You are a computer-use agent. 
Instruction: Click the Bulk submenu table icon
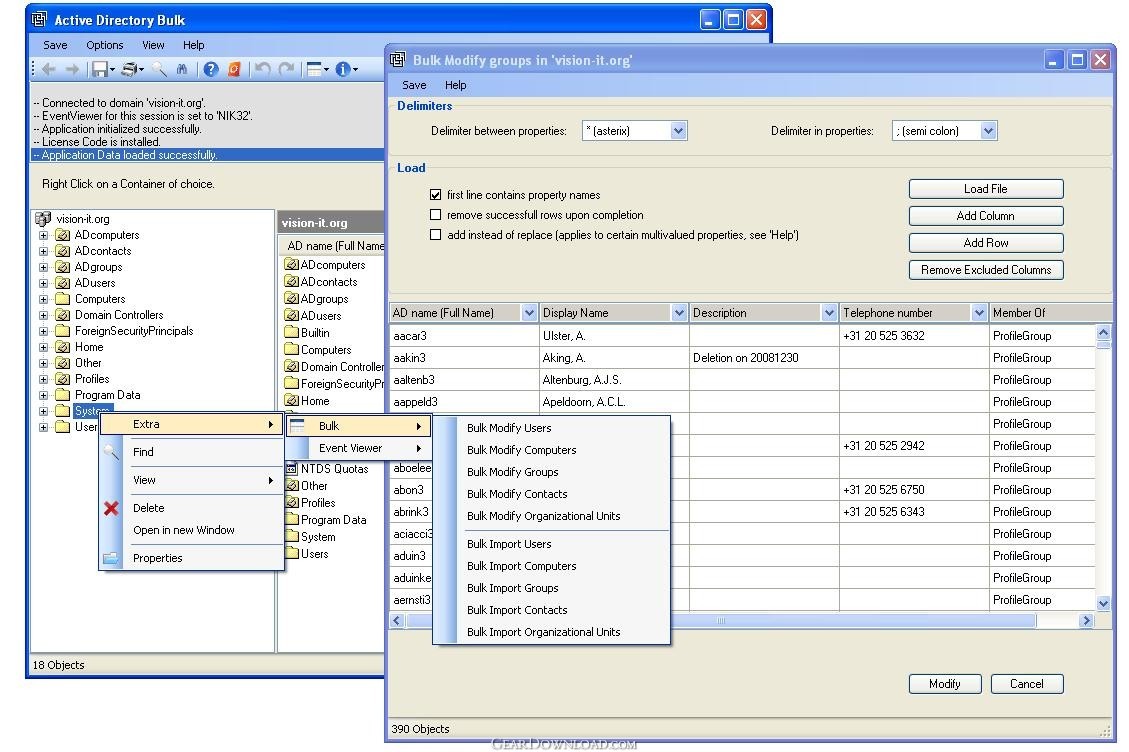point(297,426)
